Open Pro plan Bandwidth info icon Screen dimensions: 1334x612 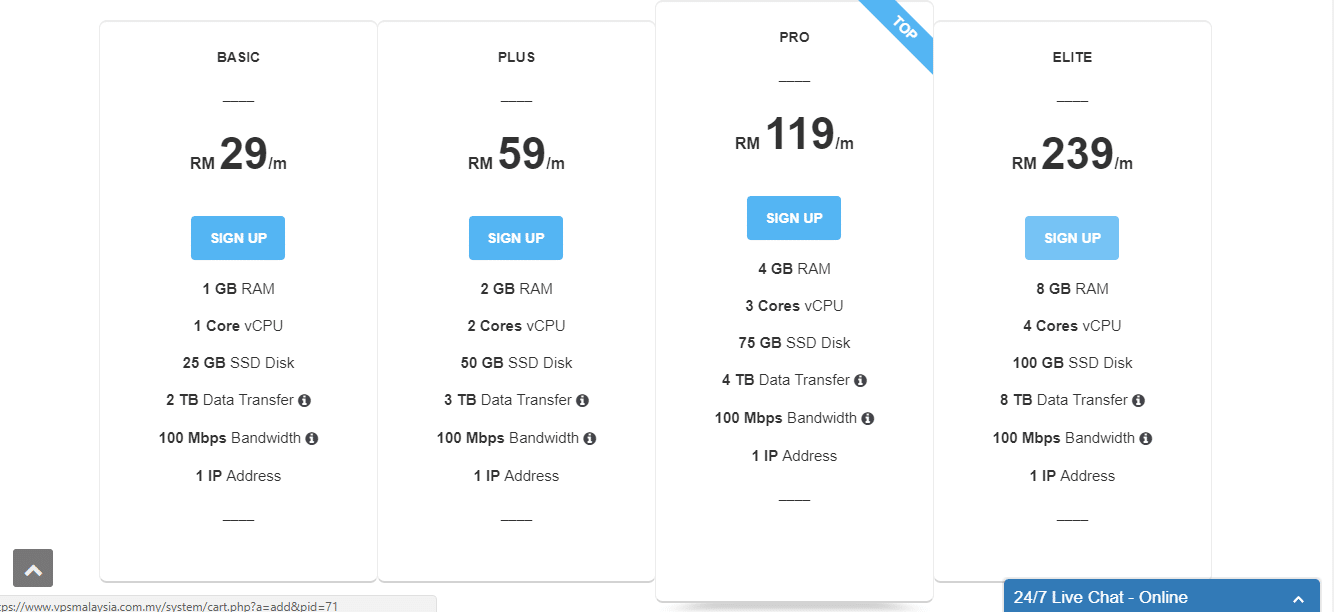tap(867, 418)
